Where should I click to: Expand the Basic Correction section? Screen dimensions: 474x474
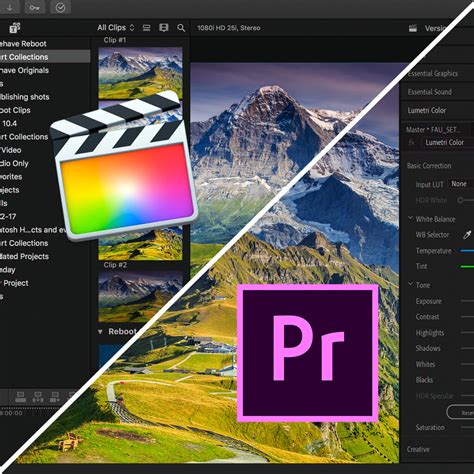click(429, 166)
